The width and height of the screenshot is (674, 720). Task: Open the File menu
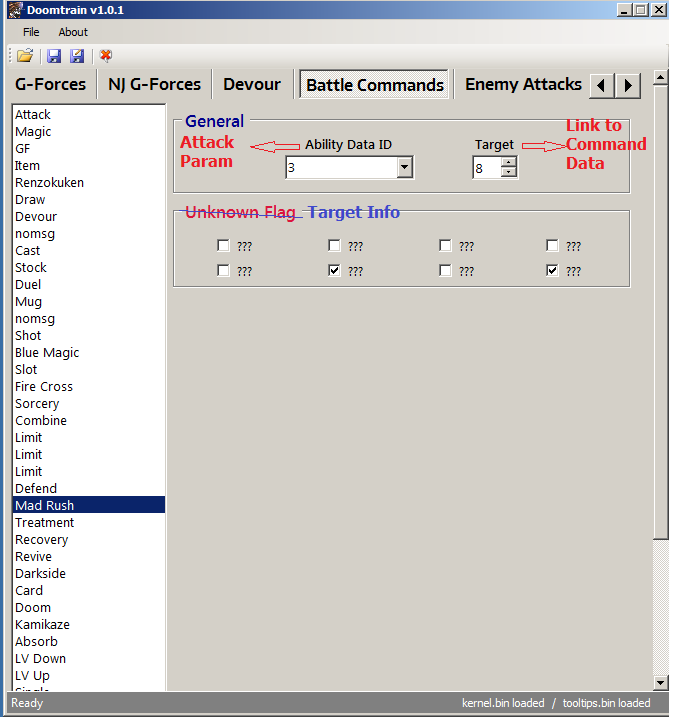pos(31,32)
